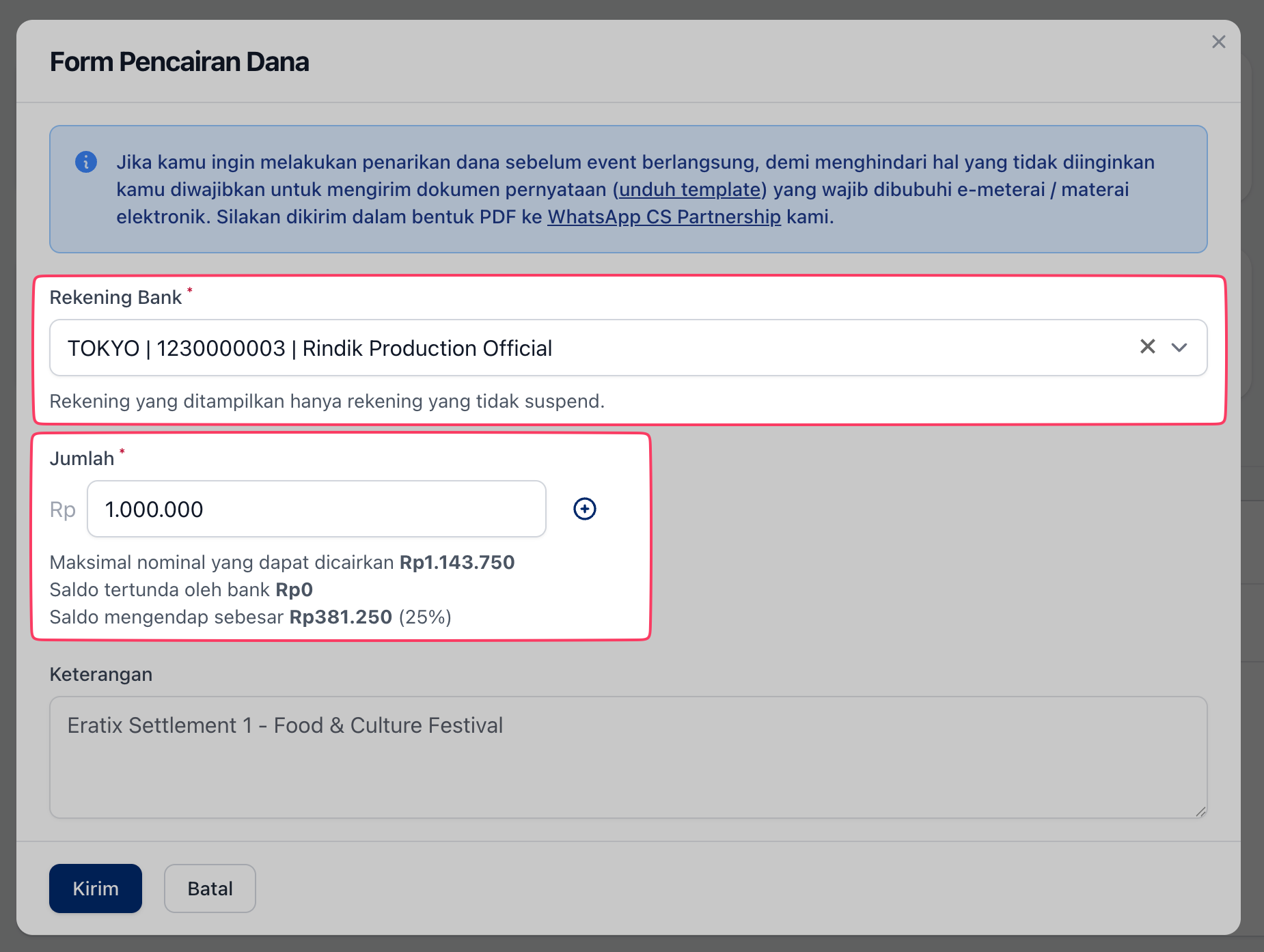The image size is (1264, 952).
Task: Submit the form with Kirim button
Action: (96, 888)
